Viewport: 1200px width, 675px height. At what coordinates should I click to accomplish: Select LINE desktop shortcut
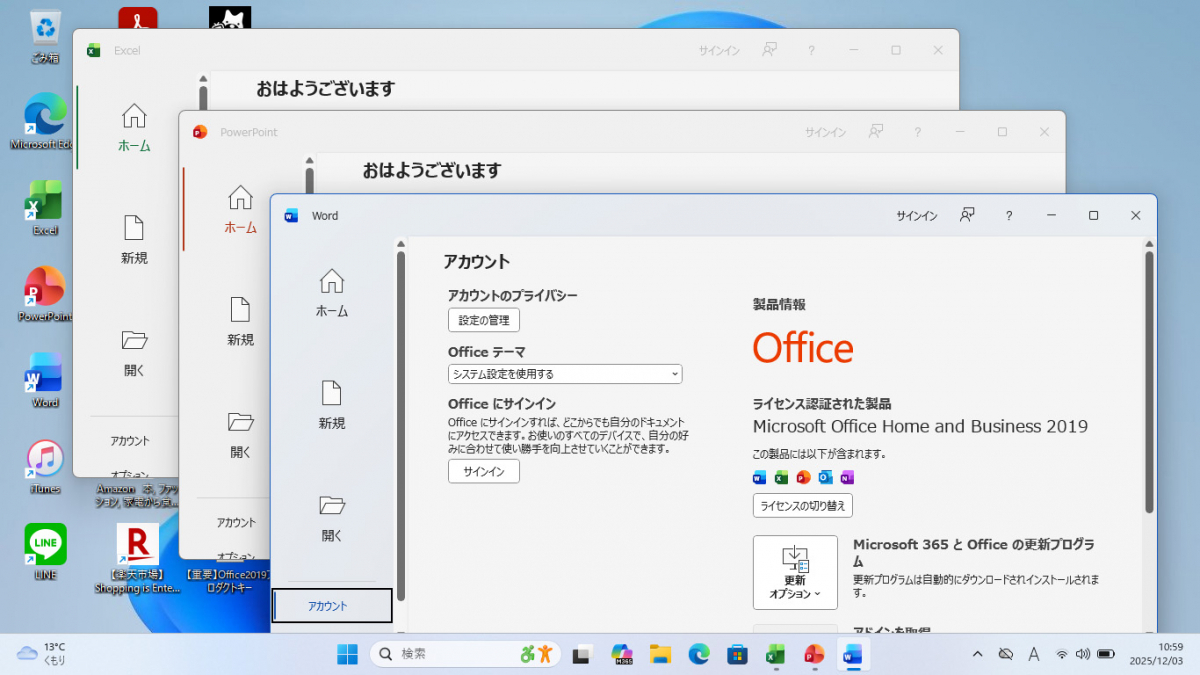click(45, 552)
